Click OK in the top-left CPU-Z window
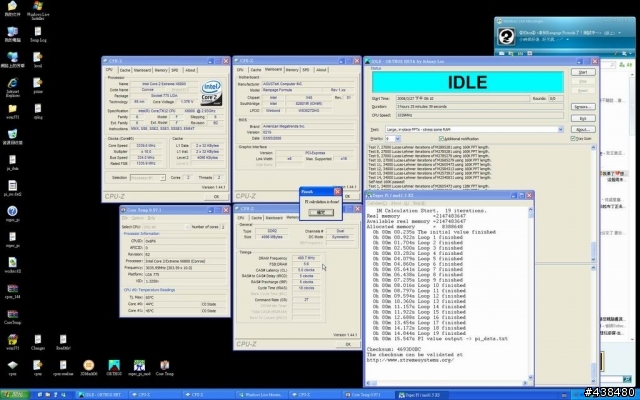 click(216, 196)
